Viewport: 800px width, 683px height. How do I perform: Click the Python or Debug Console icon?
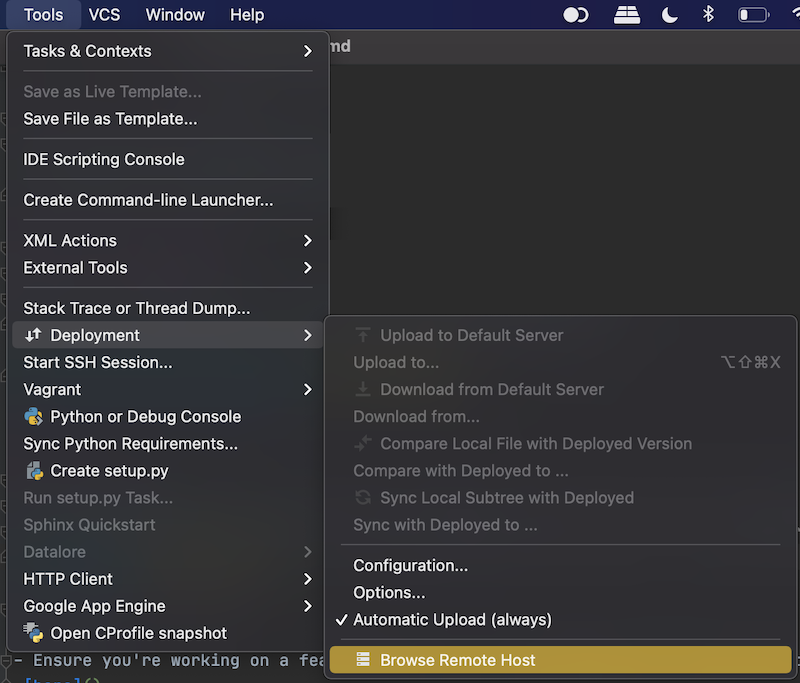(34, 417)
